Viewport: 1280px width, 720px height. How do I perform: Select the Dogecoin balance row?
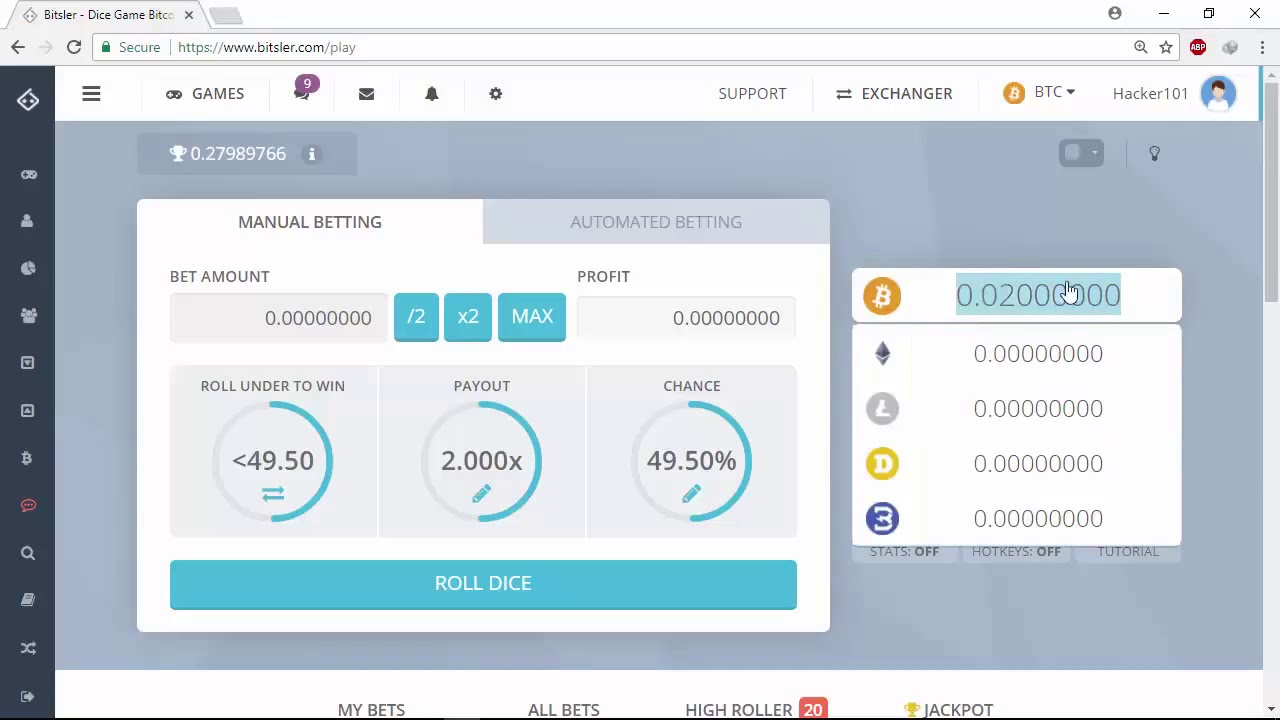[x=1016, y=464]
